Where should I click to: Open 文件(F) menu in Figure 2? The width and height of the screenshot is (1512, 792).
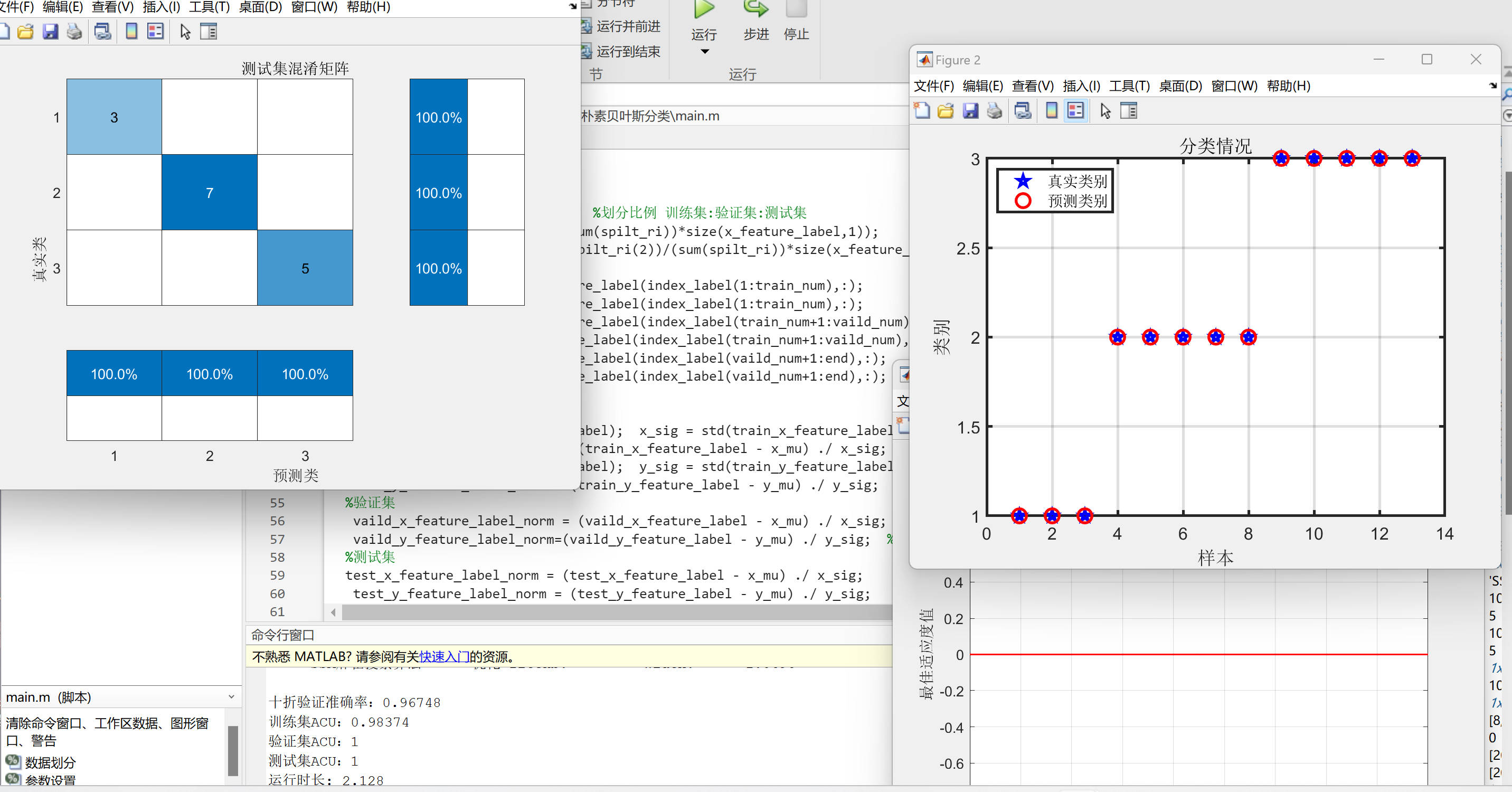[933, 86]
